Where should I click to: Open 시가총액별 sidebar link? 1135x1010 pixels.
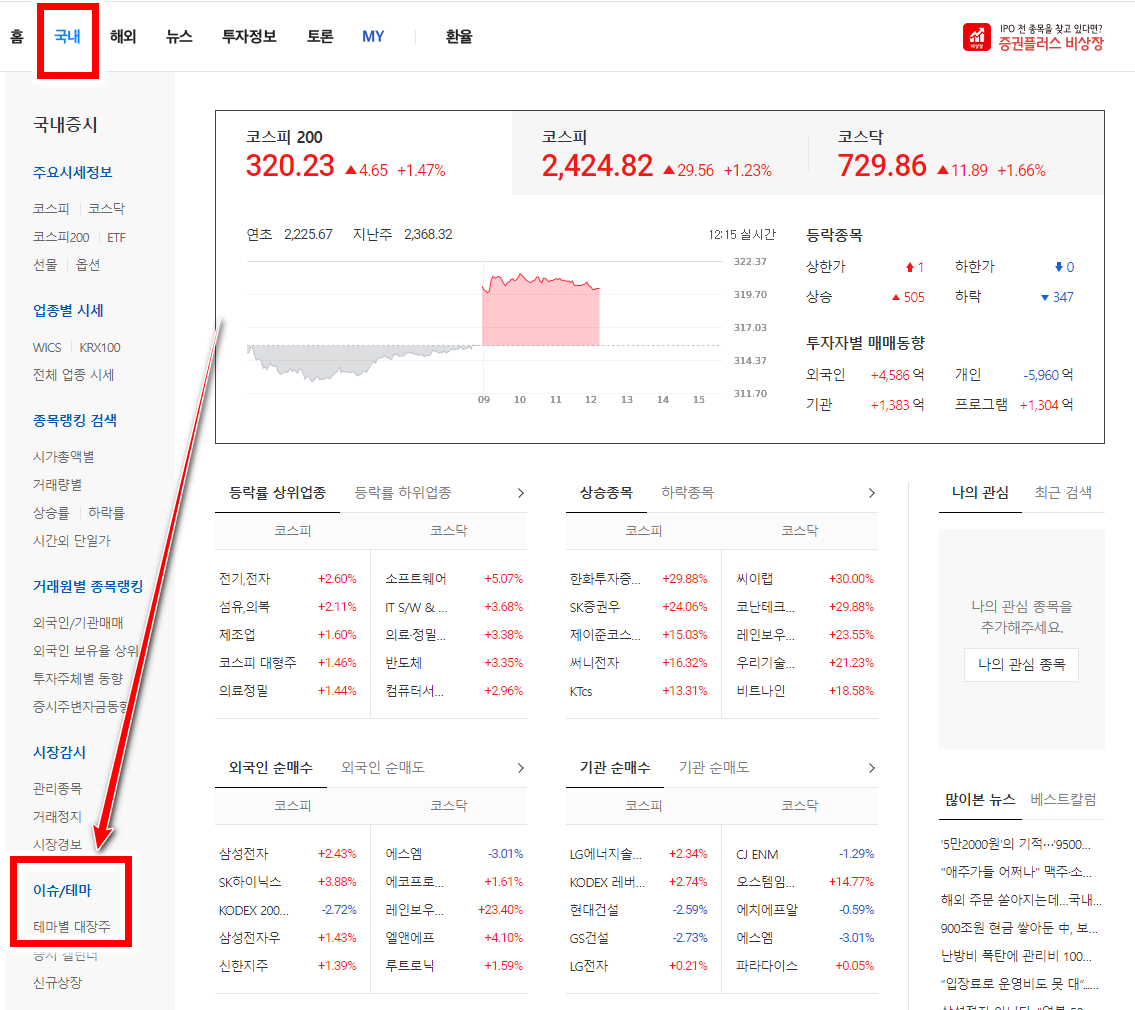tap(64, 457)
